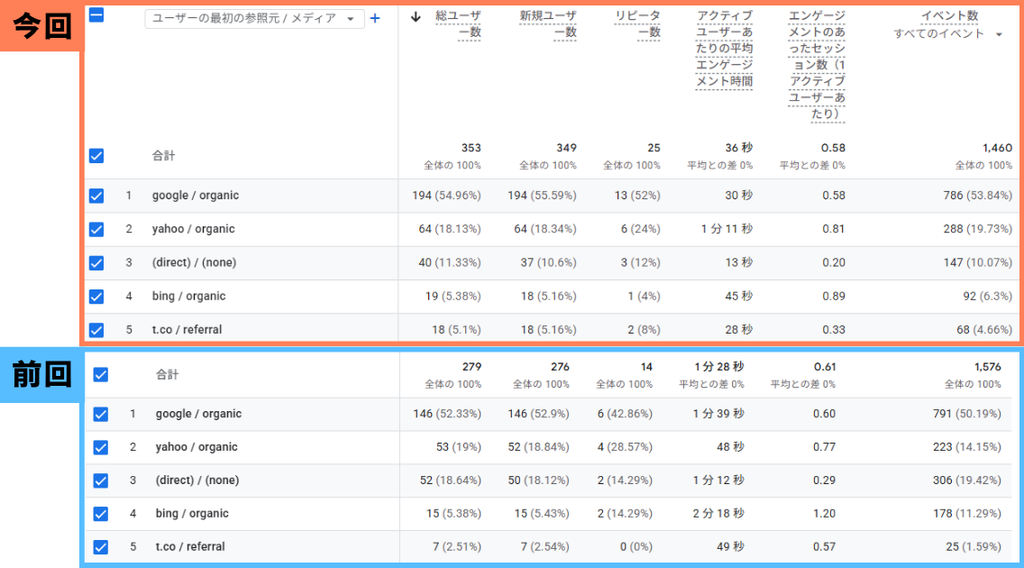Viewport: 1024px width, 568px height.
Task: Click the cell 7 (2.51%)
Action: (457, 547)
